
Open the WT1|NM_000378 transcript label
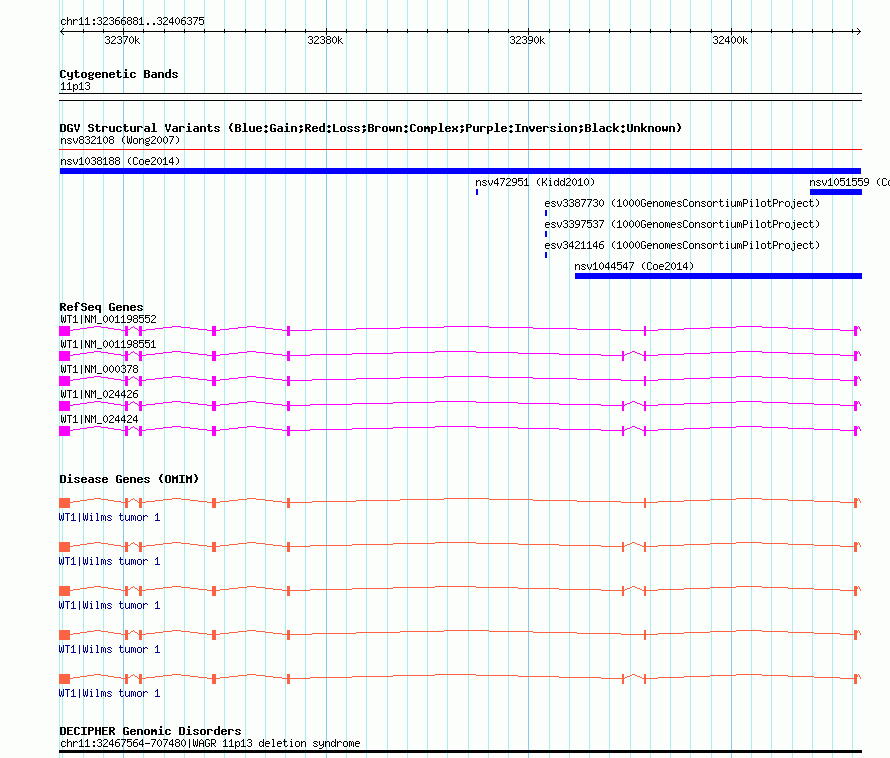(99, 370)
